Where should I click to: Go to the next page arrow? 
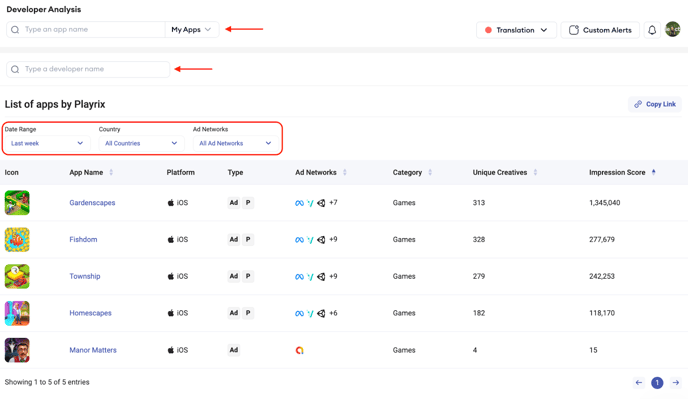(x=676, y=383)
